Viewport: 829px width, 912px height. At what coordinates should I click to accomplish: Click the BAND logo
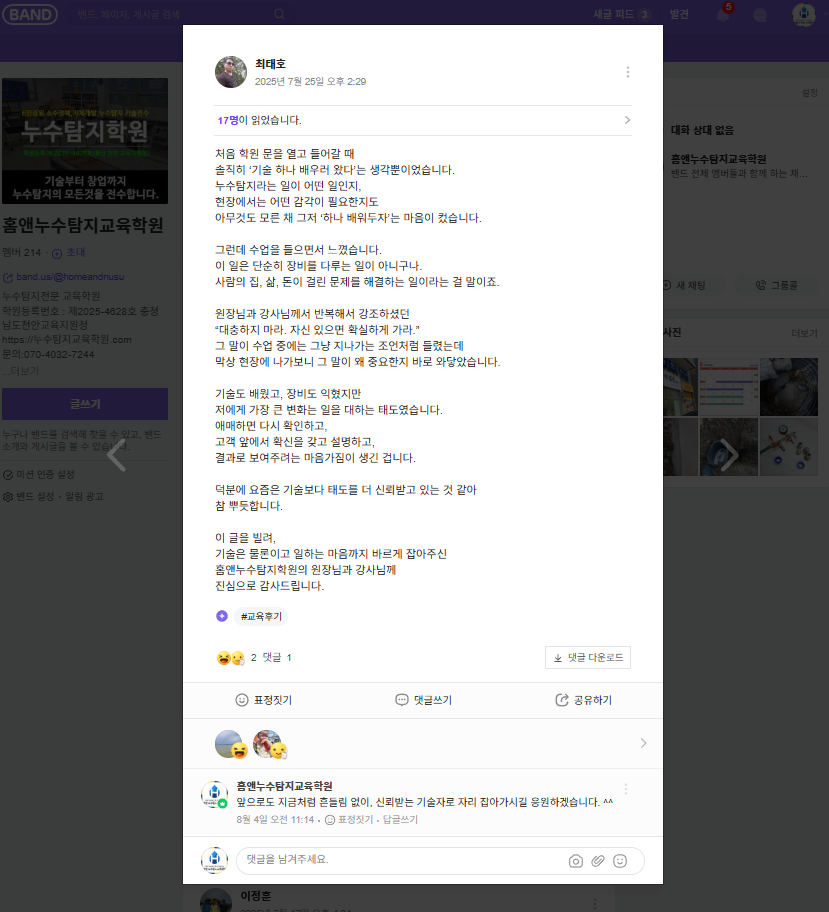click(30, 15)
